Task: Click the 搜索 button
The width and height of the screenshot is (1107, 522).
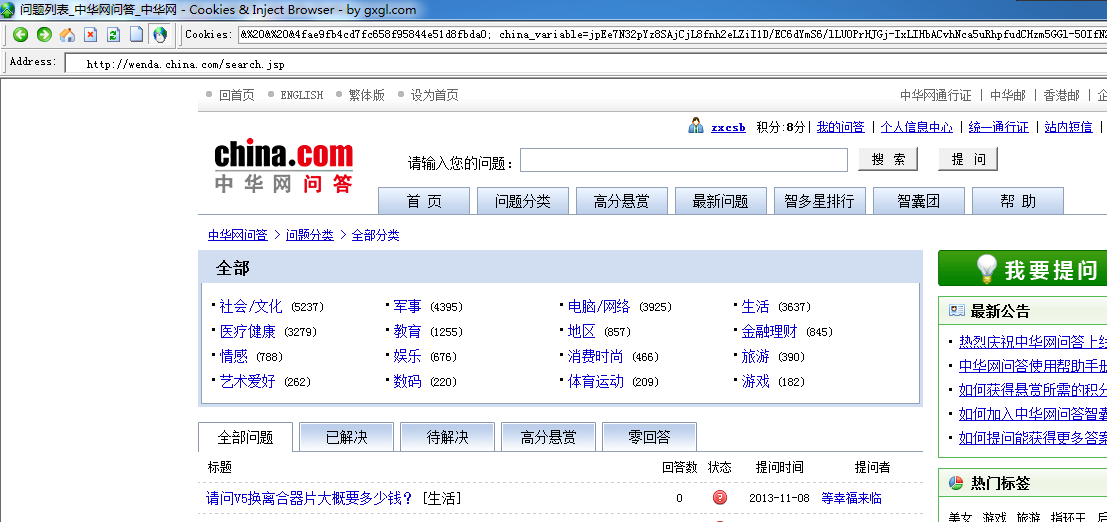Action: coord(888,160)
